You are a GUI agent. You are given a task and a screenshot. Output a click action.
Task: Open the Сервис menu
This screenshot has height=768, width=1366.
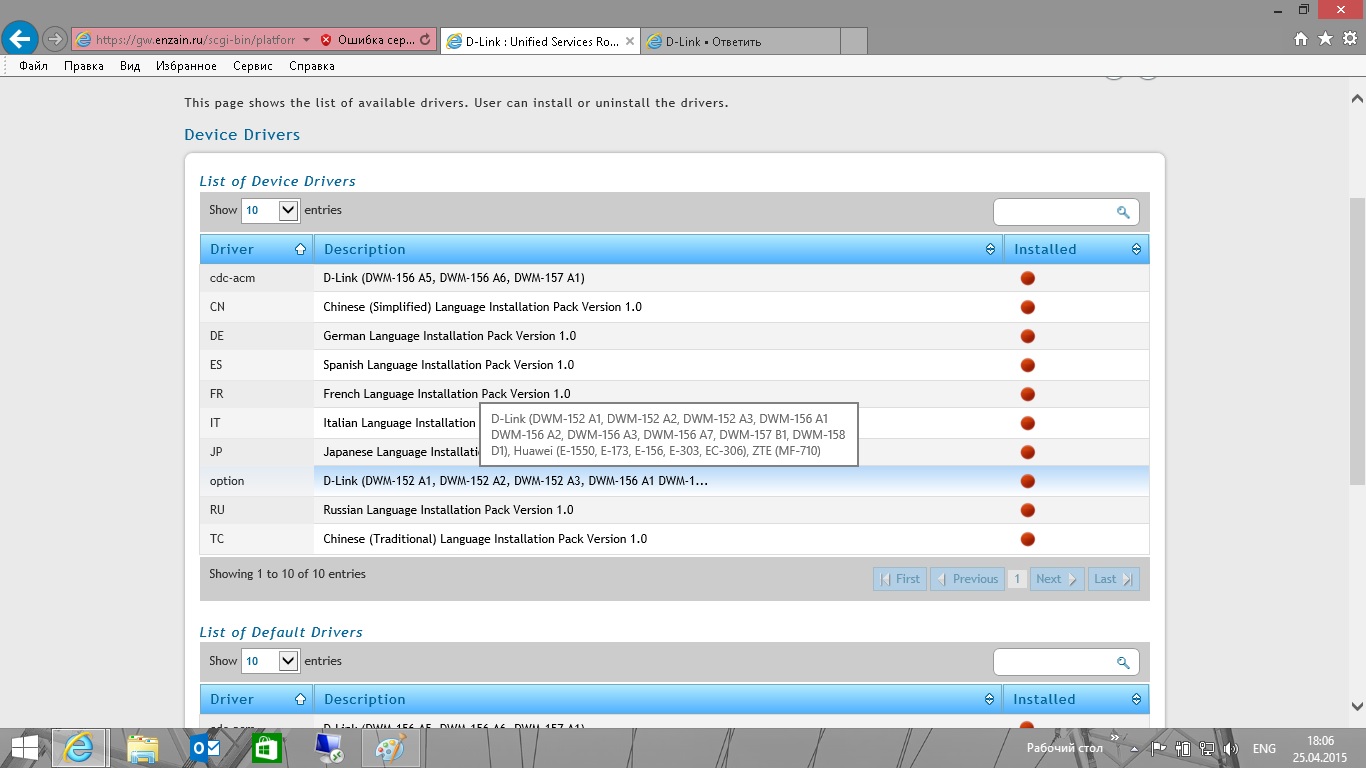(253, 66)
